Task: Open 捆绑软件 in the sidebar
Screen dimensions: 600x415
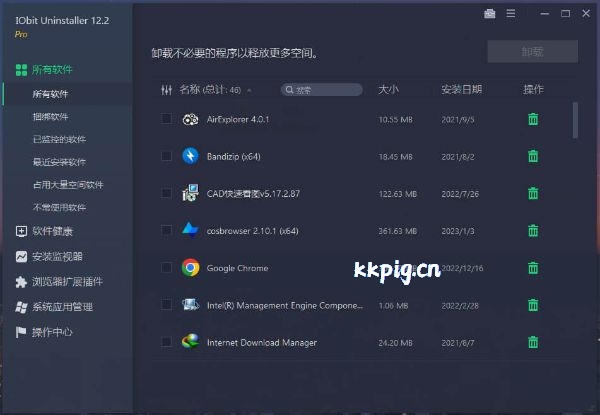Action: point(50,117)
